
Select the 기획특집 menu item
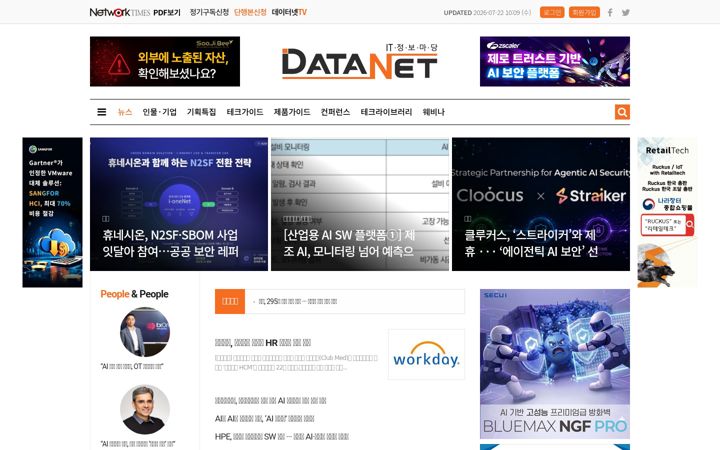pyautogui.click(x=201, y=112)
